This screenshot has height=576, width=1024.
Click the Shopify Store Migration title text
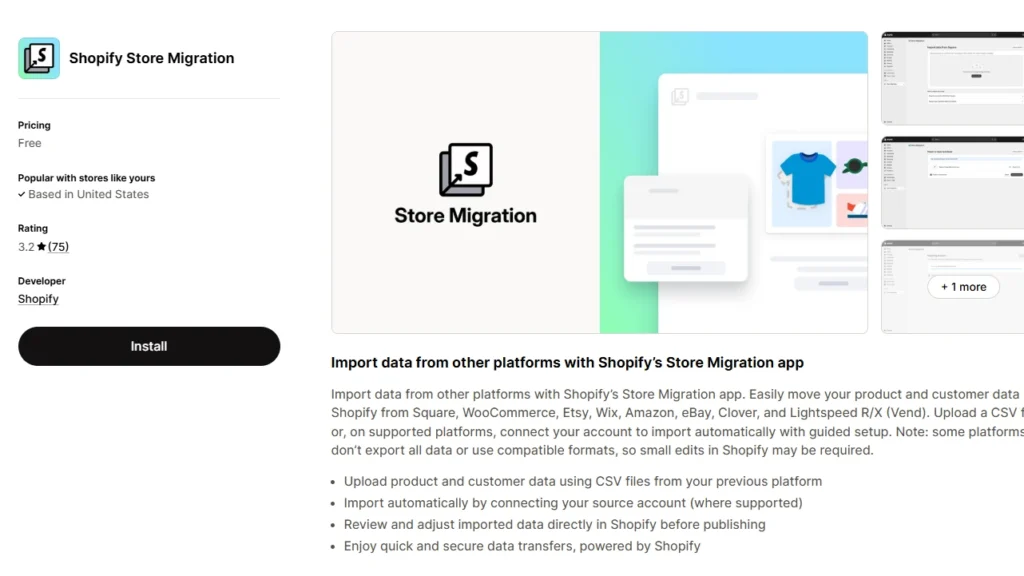tap(152, 58)
